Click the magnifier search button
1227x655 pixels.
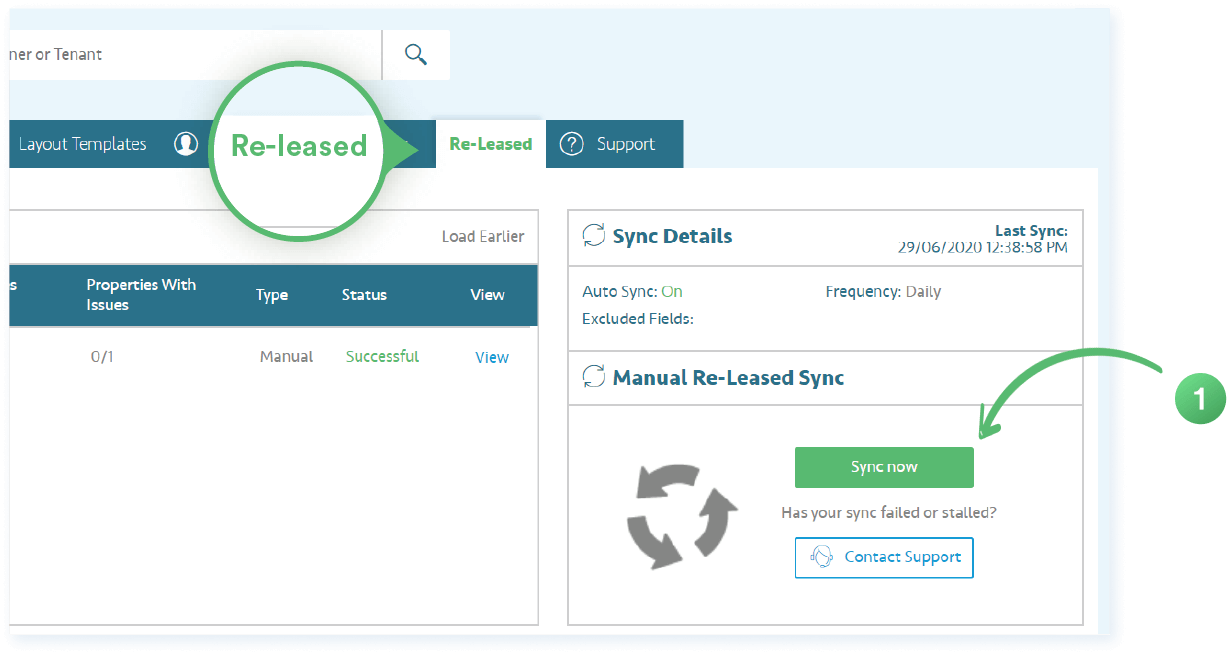(x=416, y=54)
